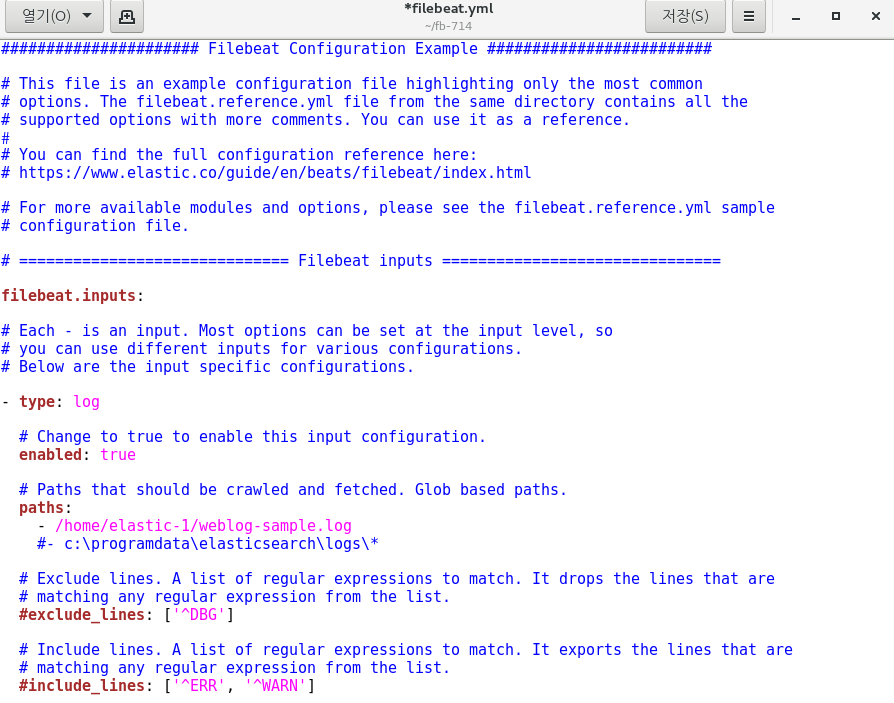Click comment 'For more available modules and options'
This screenshot has width=894, height=703.
388,208
